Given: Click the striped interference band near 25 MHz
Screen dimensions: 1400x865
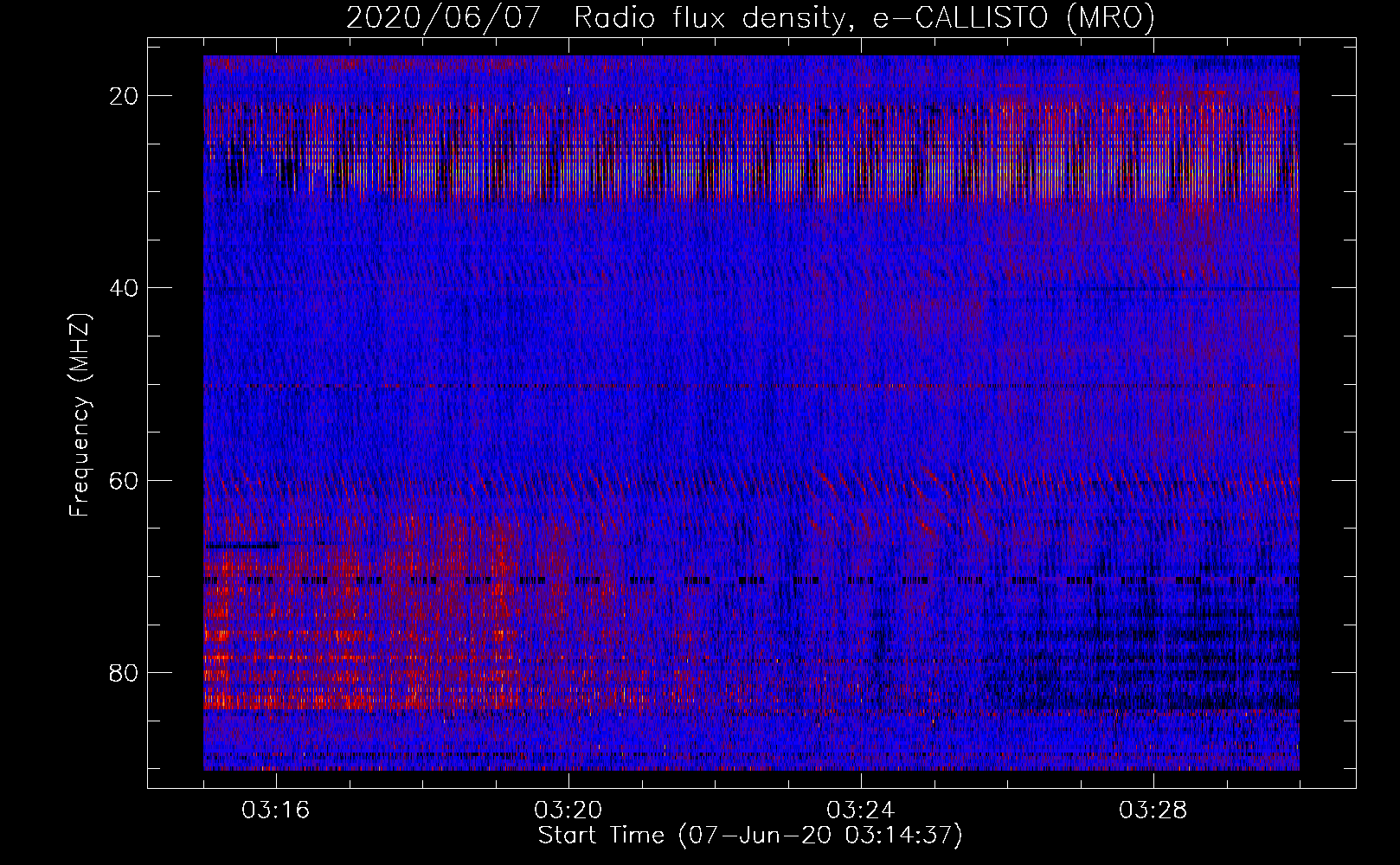Looking at the screenshot, I should [x=751, y=151].
